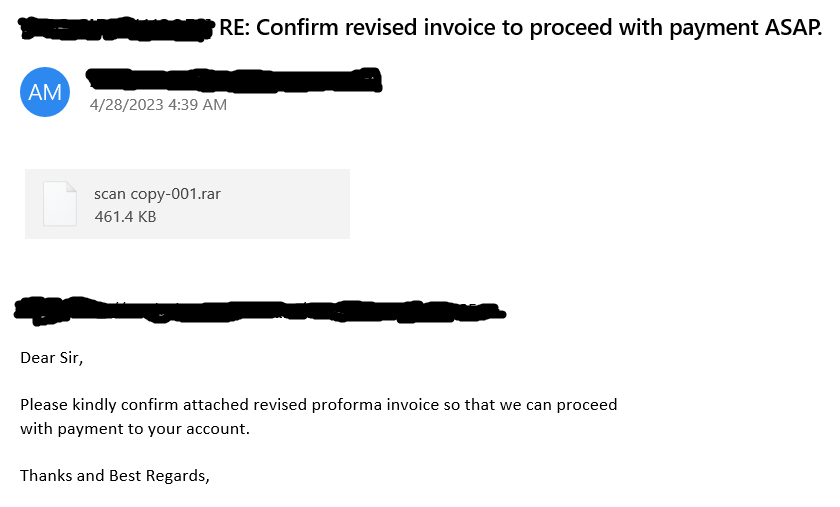Image resolution: width=840 pixels, height=507 pixels.
Task: Click "ASAP." at the end of the subject
Action: point(791,28)
